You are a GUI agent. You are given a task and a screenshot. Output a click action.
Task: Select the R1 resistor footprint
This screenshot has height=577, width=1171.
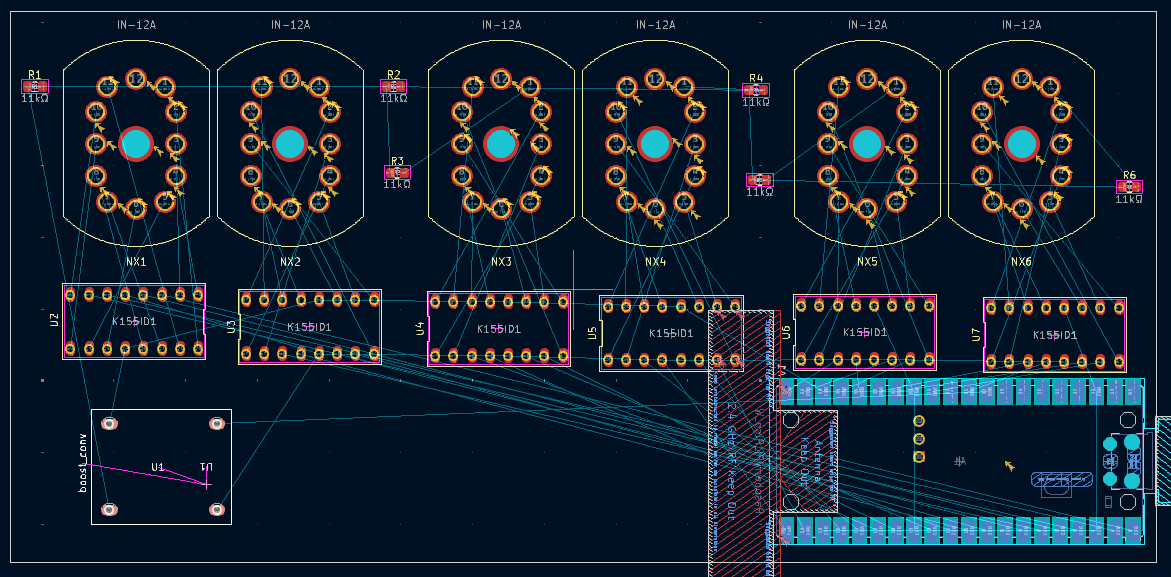point(35,87)
